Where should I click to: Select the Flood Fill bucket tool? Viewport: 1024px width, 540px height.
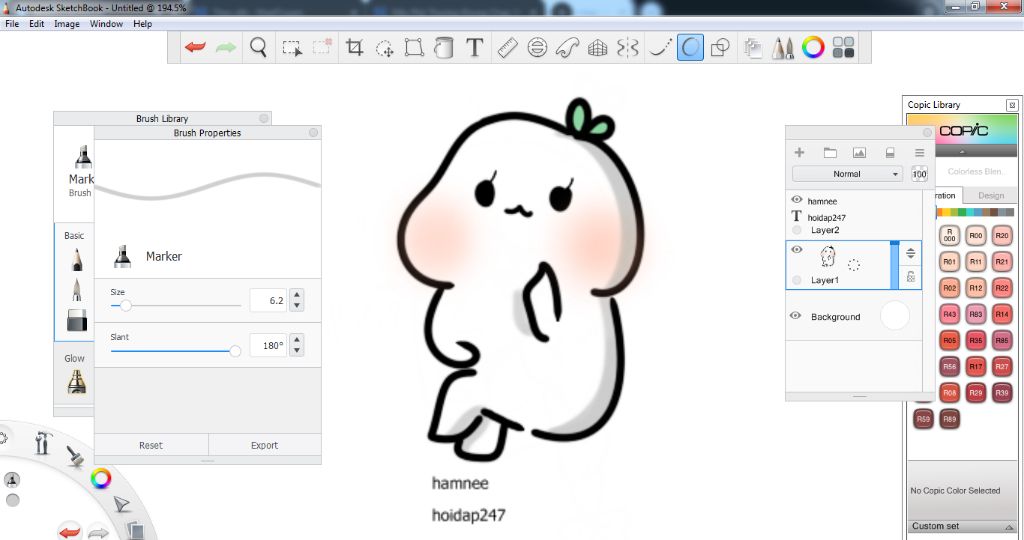[x=444, y=48]
